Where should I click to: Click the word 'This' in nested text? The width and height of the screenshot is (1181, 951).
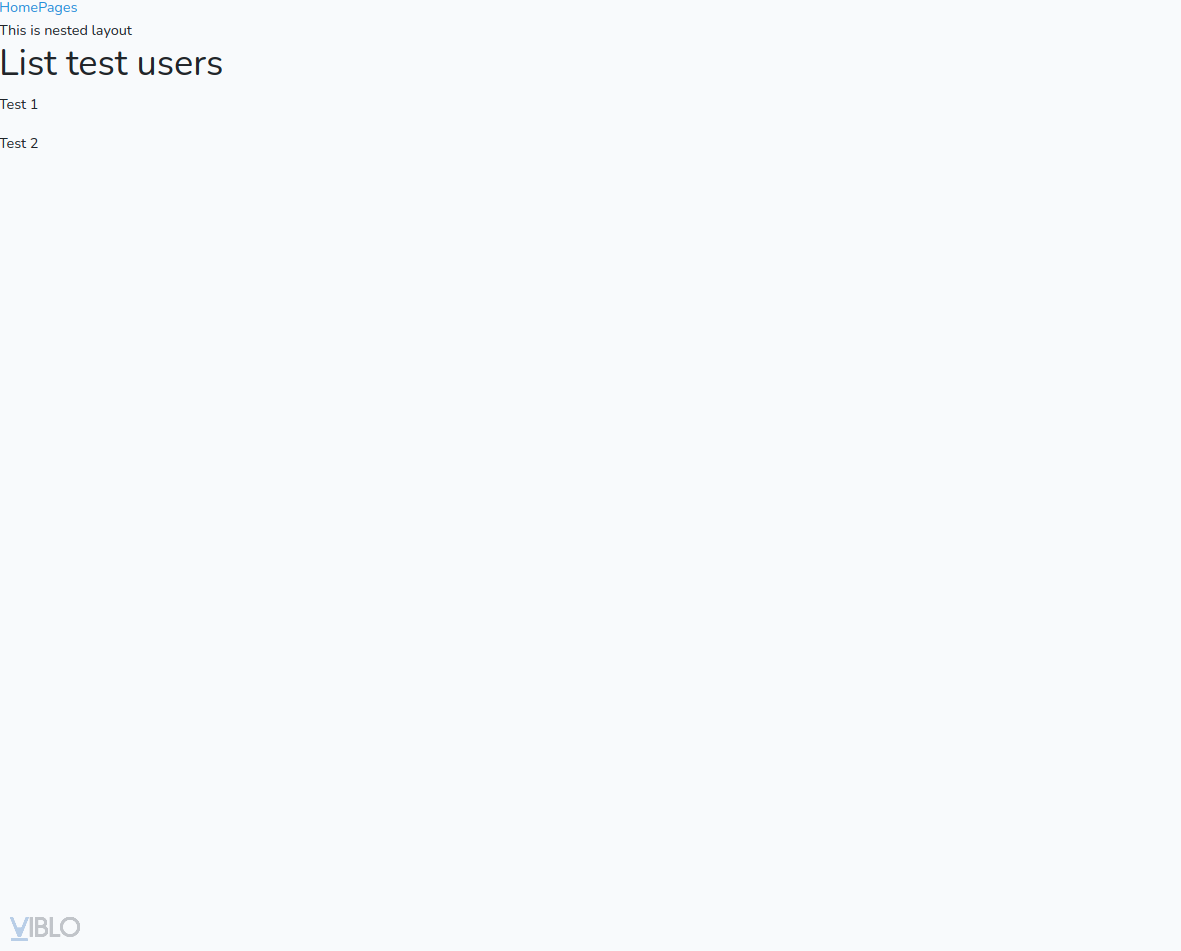click(13, 30)
